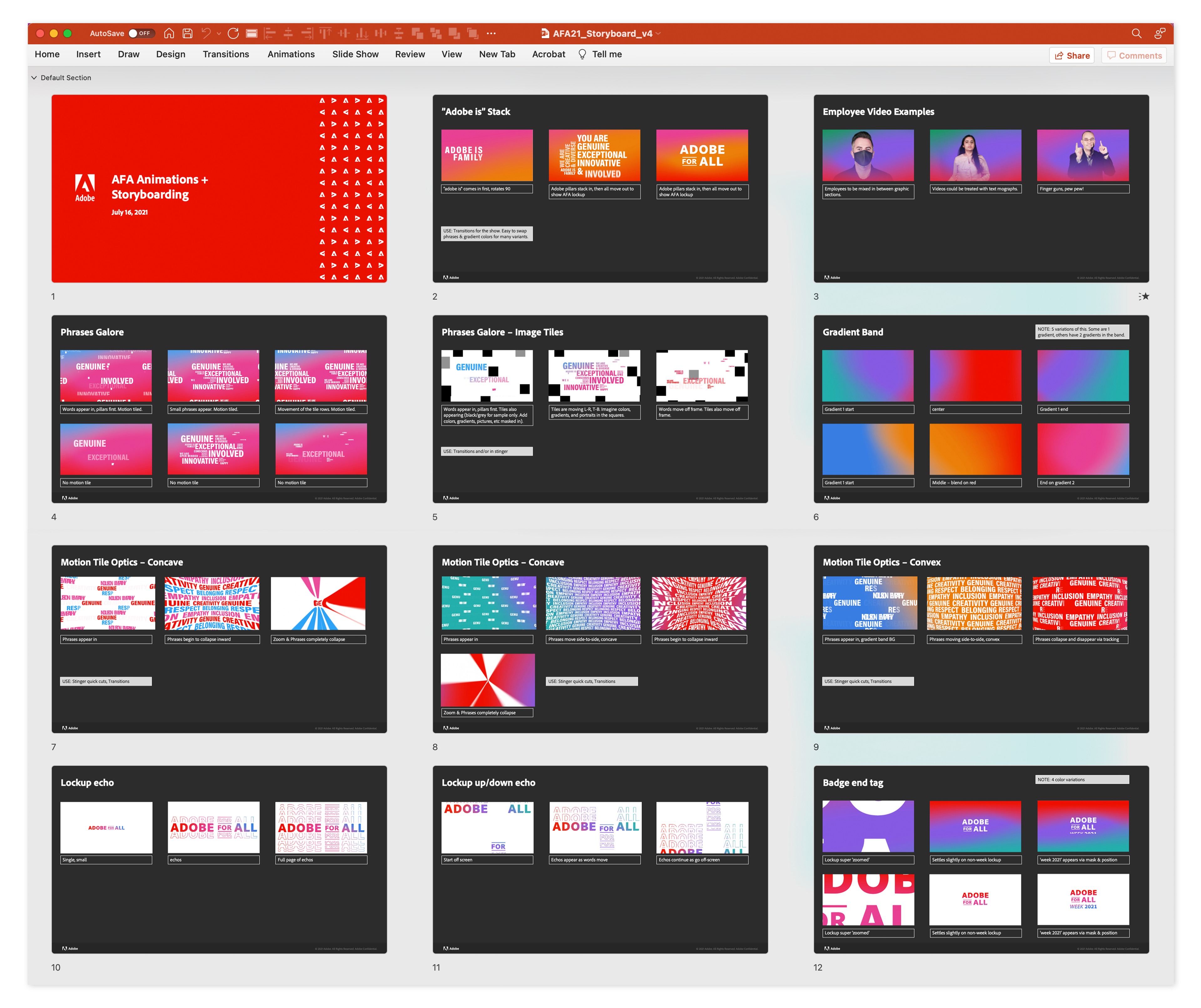
Task: Open the Home tab
Action: 47,54
